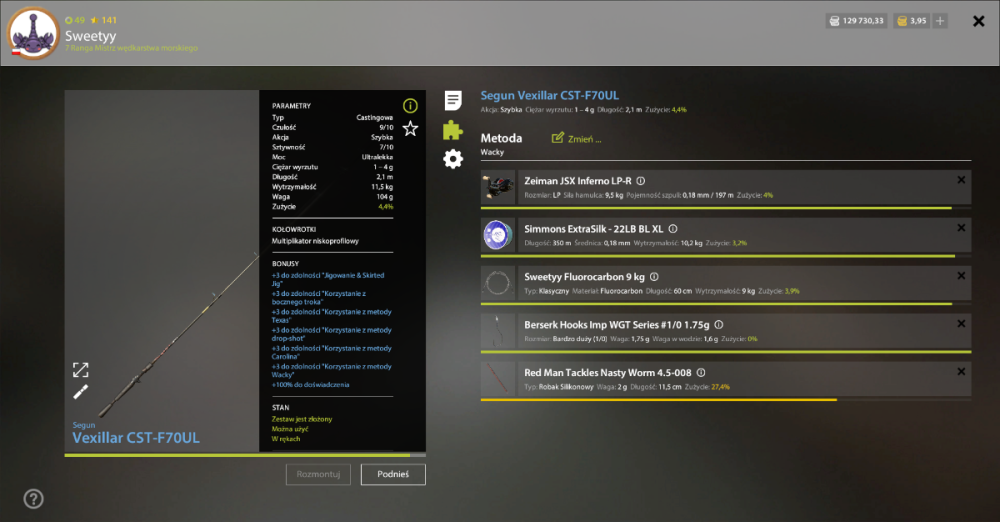Open the gear settings tab
This screenshot has height=522, width=1000.
(453, 159)
